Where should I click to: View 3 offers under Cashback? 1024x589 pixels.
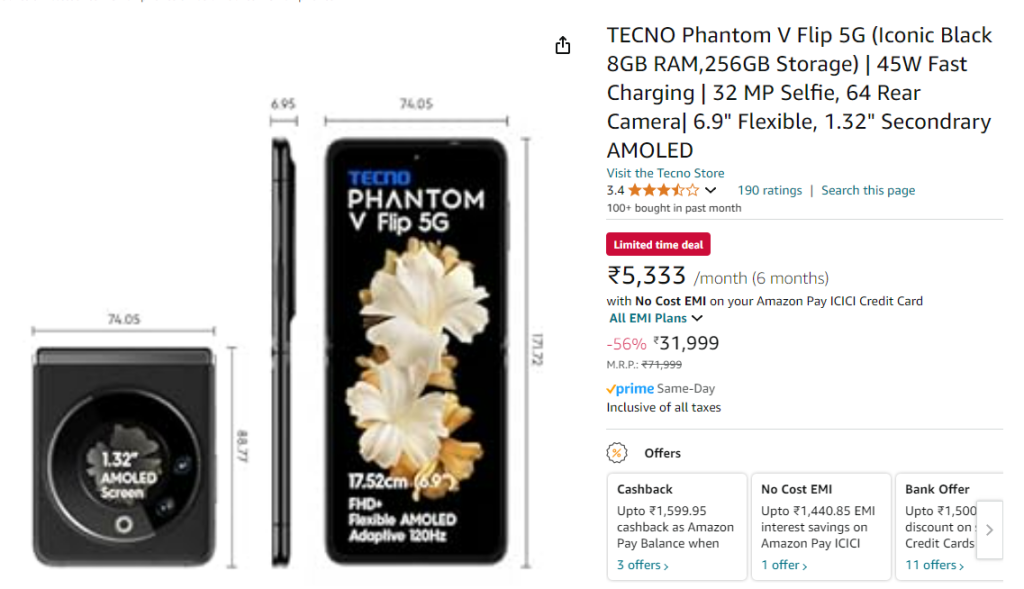point(643,565)
